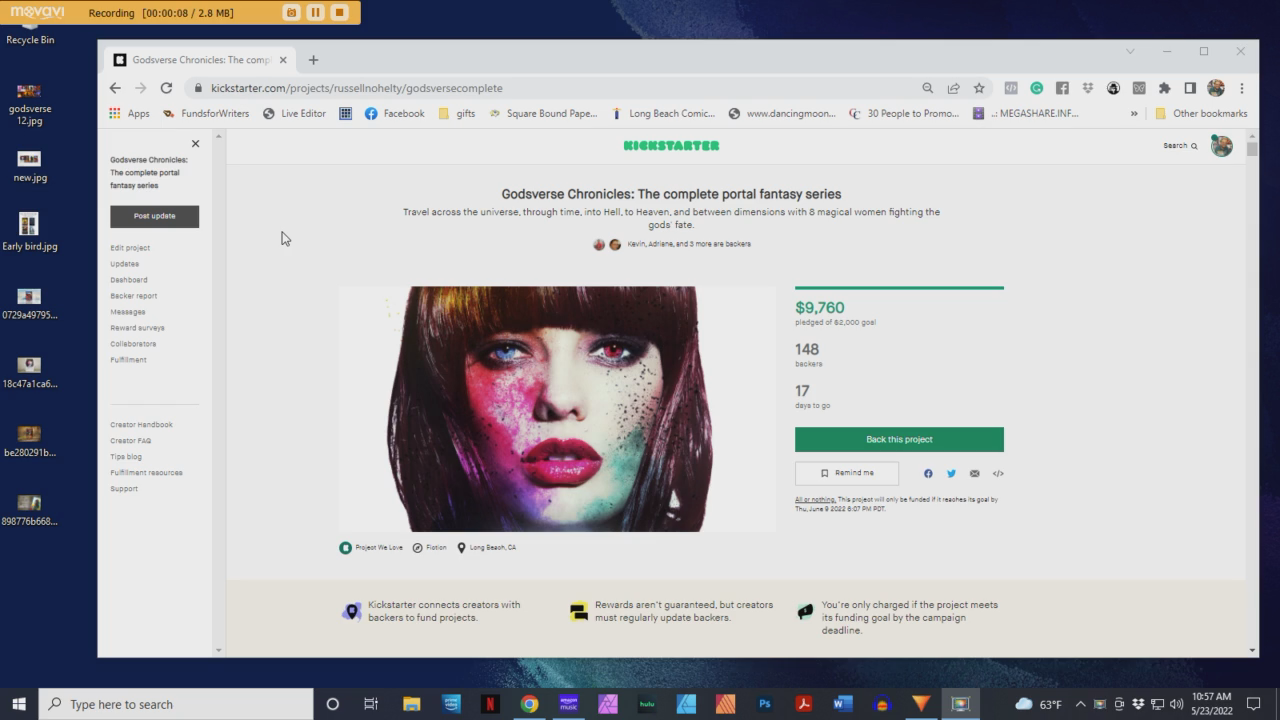The width and height of the screenshot is (1280, 720).
Task: Open Chrome extensions puzzle icon
Action: point(1164,88)
